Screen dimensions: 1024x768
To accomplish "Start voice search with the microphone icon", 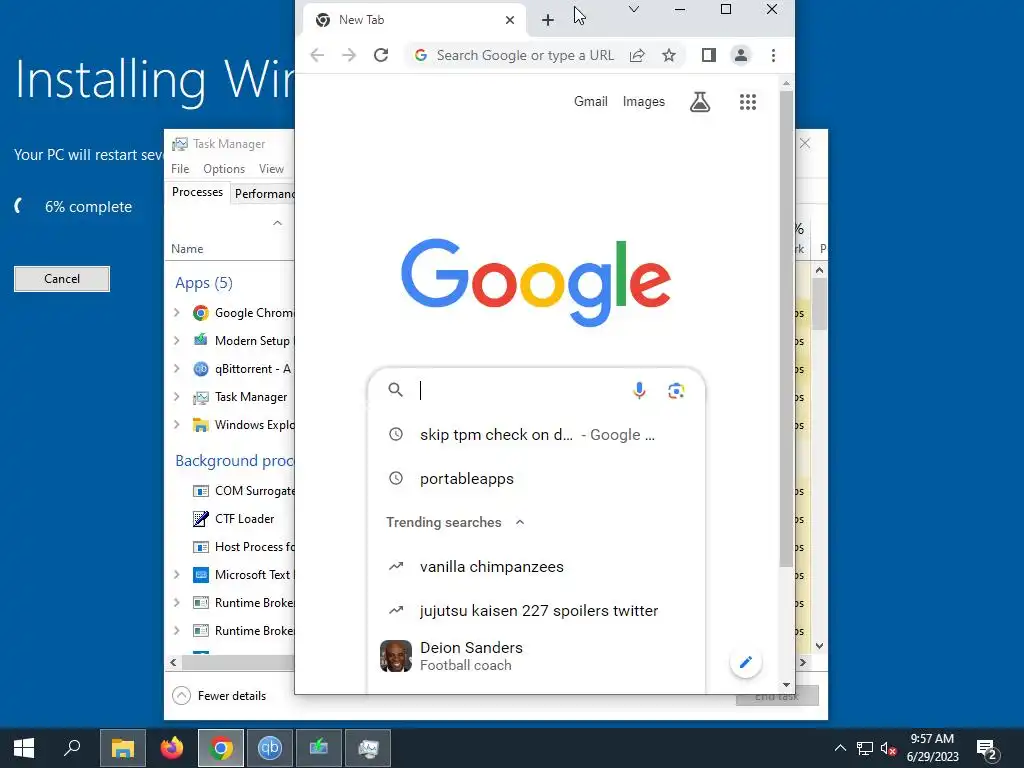I will (639, 391).
